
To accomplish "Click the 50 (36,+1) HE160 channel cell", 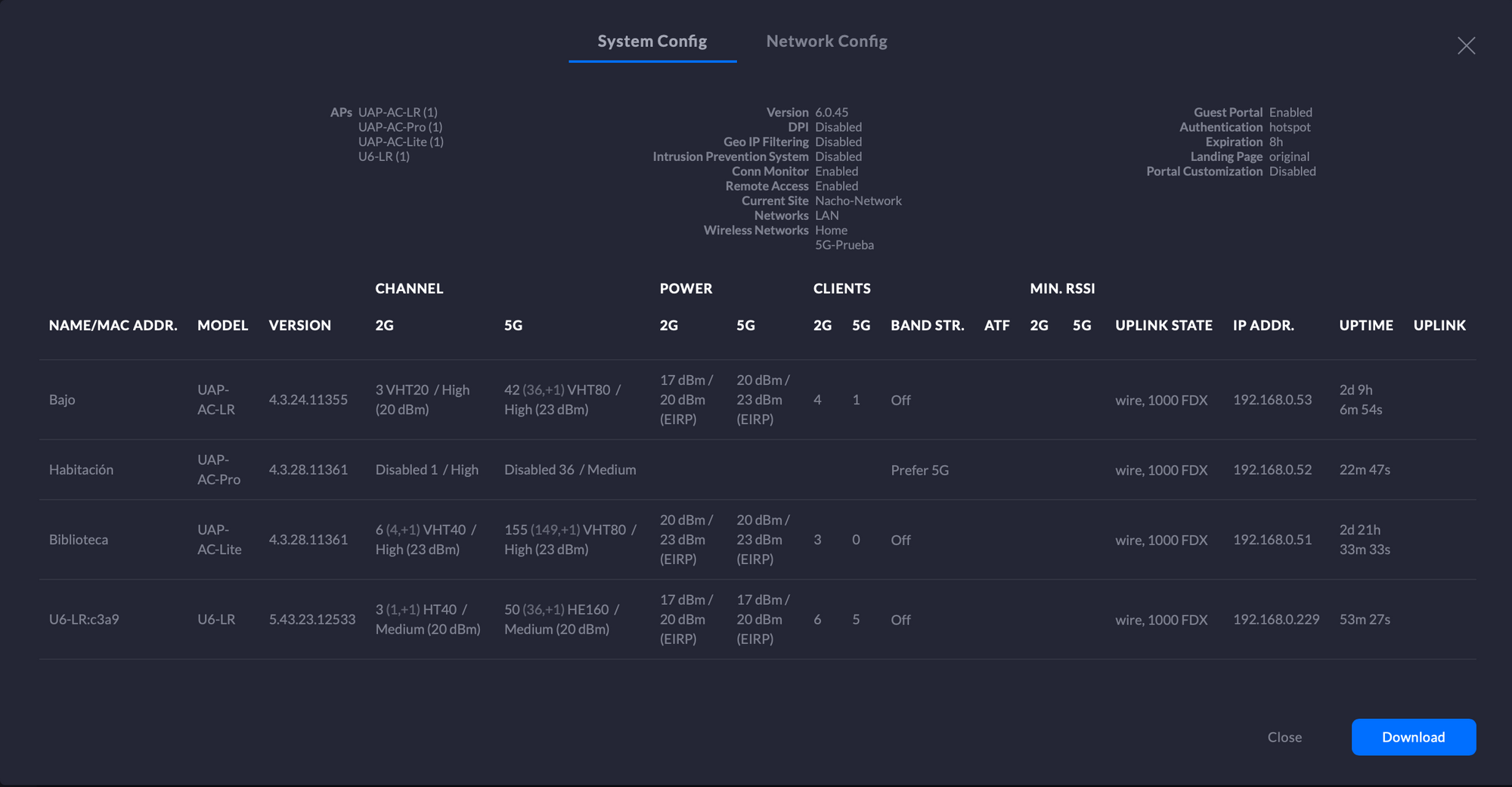I will point(562,619).
